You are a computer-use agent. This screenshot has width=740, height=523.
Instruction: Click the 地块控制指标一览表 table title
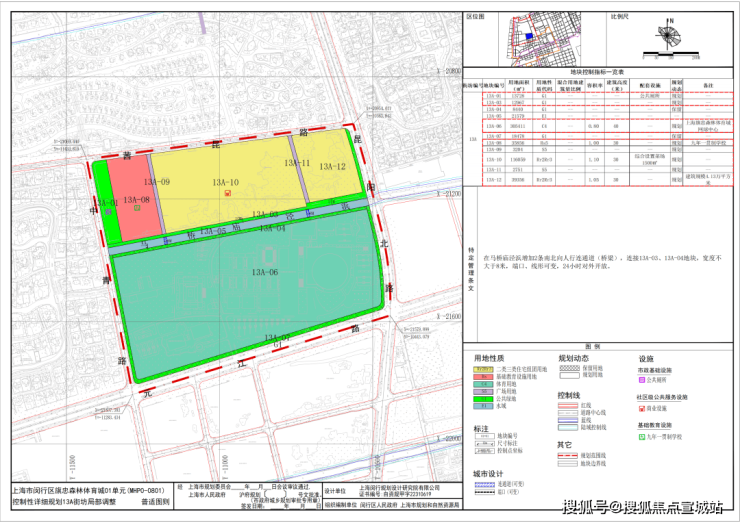pyautogui.click(x=597, y=72)
